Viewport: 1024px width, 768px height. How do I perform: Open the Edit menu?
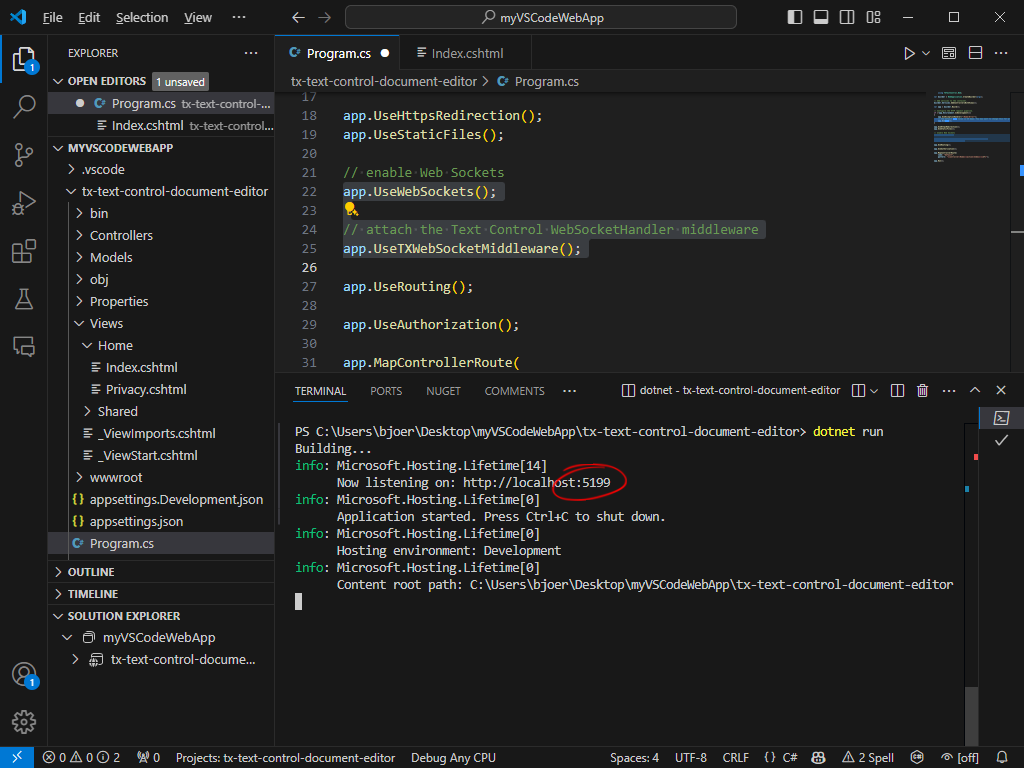[x=89, y=18]
